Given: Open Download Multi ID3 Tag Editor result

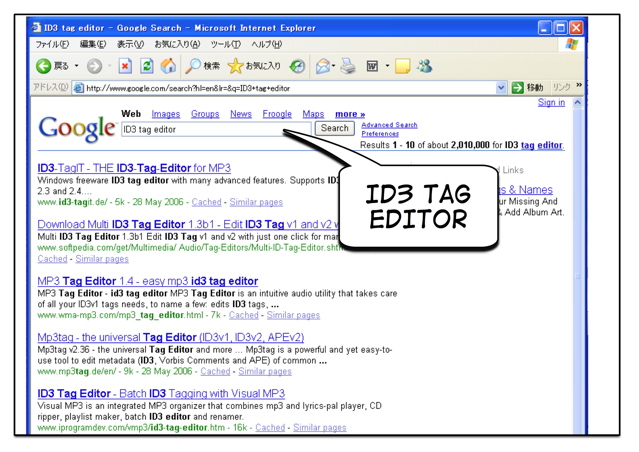Looking at the screenshot, I should pyautogui.click(x=188, y=225).
